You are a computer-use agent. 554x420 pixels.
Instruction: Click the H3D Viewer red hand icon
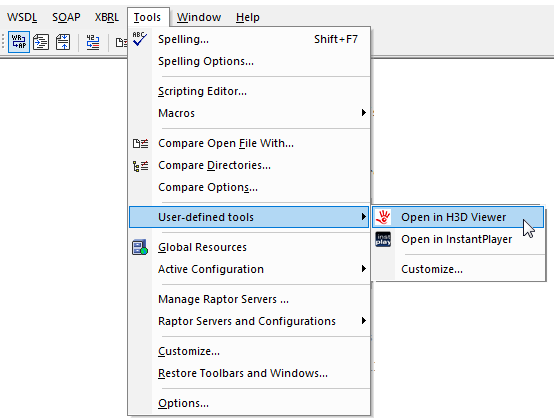(383, 217)
